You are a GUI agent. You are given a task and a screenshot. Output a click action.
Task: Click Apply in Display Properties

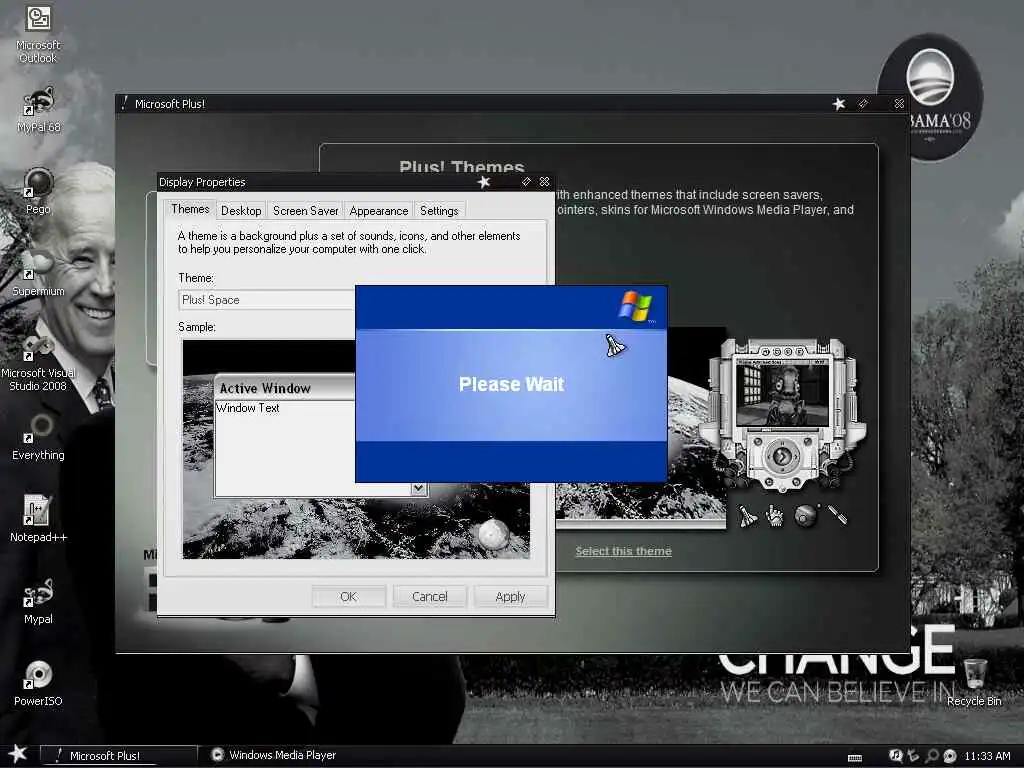[x=510, y=596]
